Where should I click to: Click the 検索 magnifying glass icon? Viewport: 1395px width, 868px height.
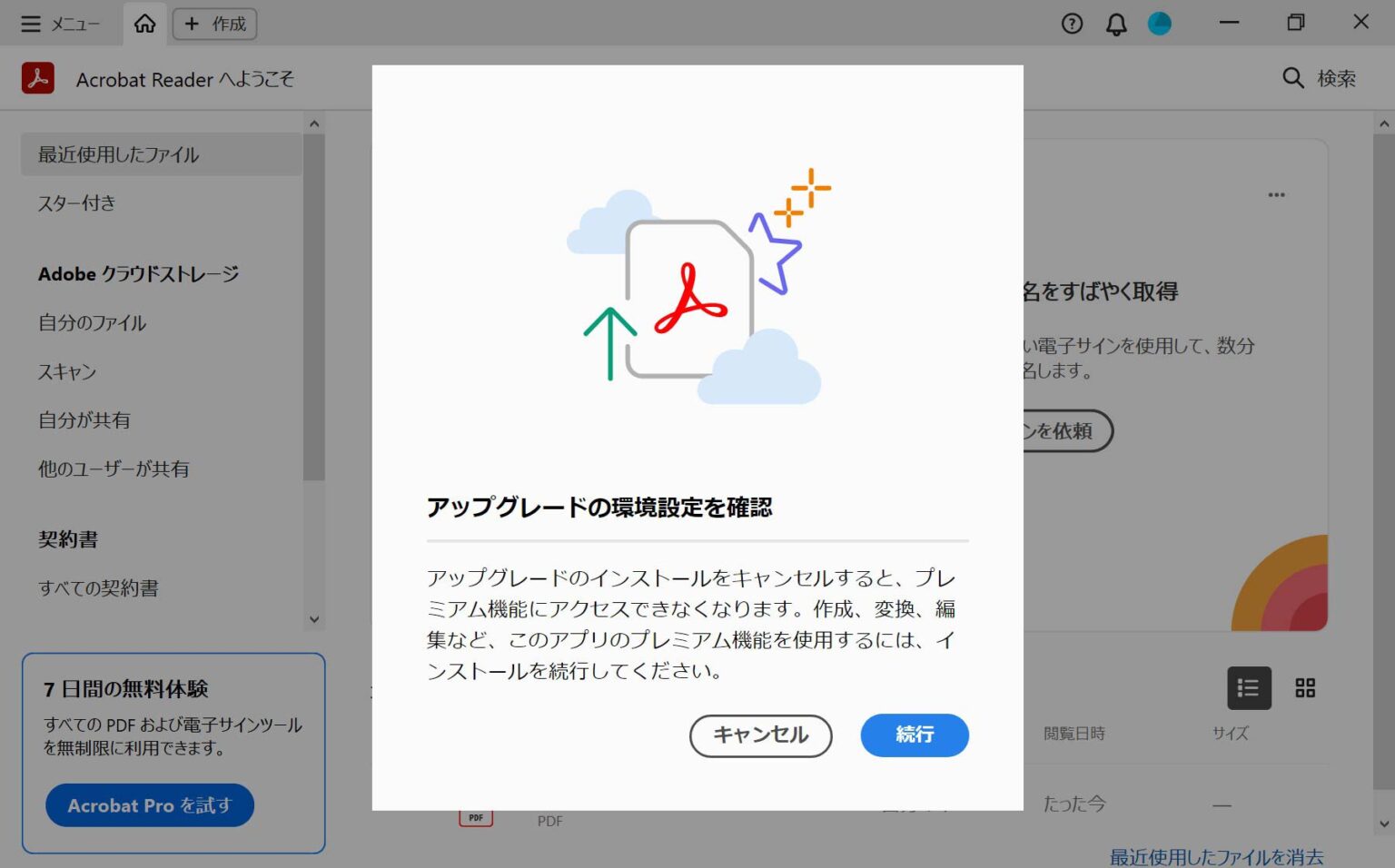[x=1292, y=78]
